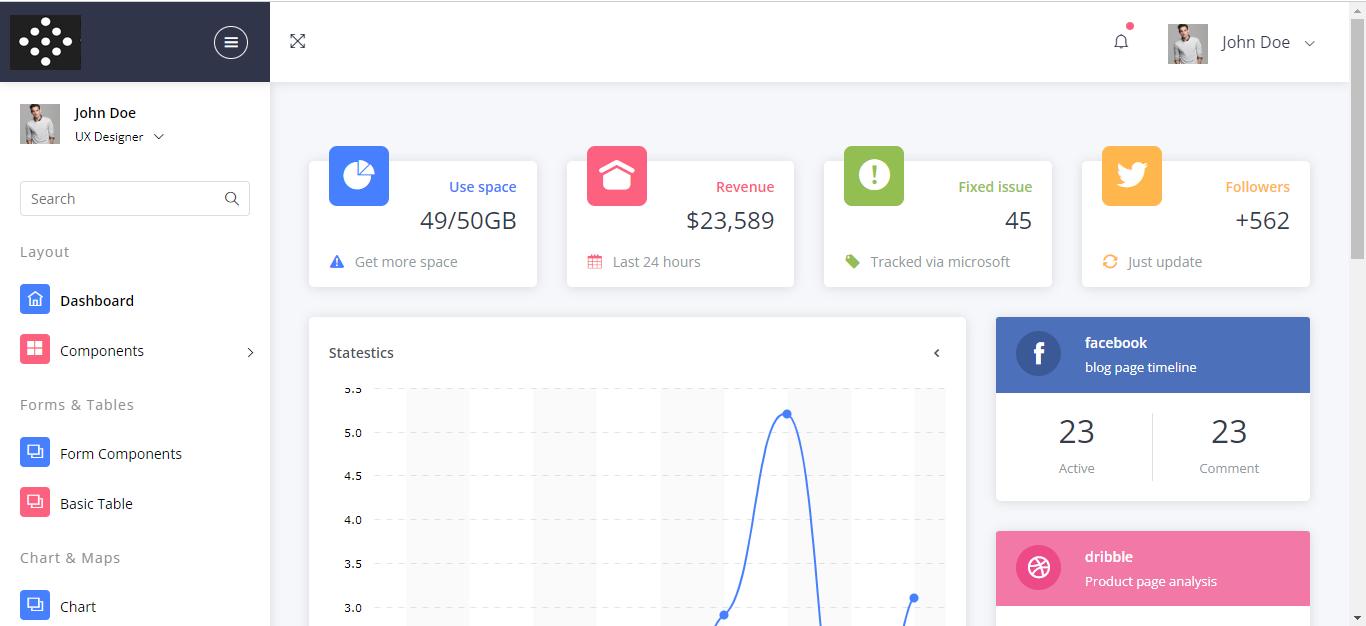Click the orange Twitter Followers icon

click(1132, 176)
